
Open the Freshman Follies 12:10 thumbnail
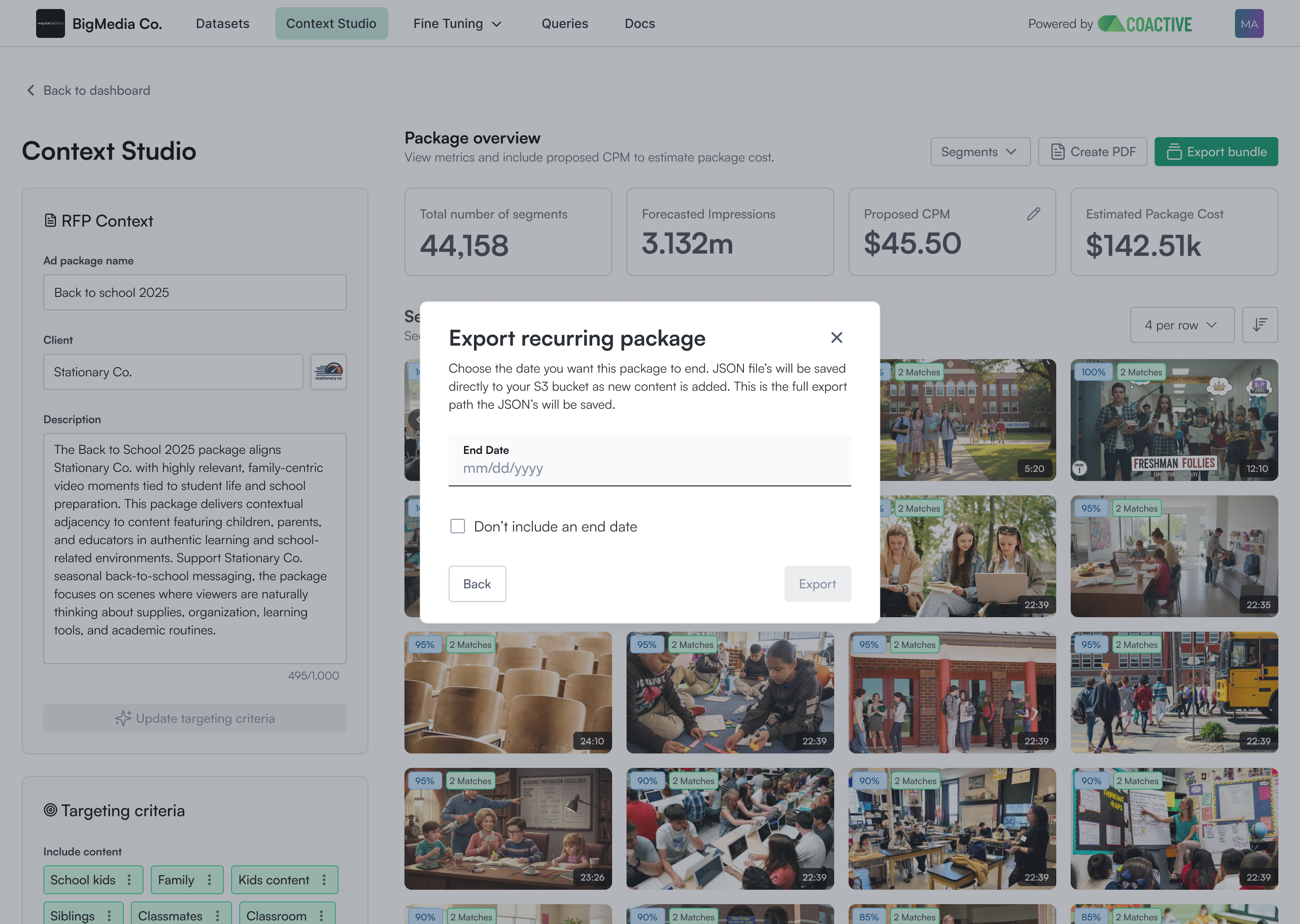(x=1174, y=420)
